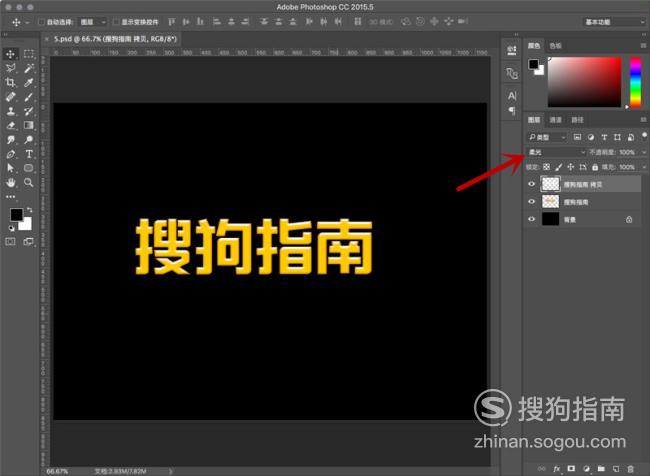Select the black background layer thumbnail
This screenshot has width=650, height=476.
(551, 219)
